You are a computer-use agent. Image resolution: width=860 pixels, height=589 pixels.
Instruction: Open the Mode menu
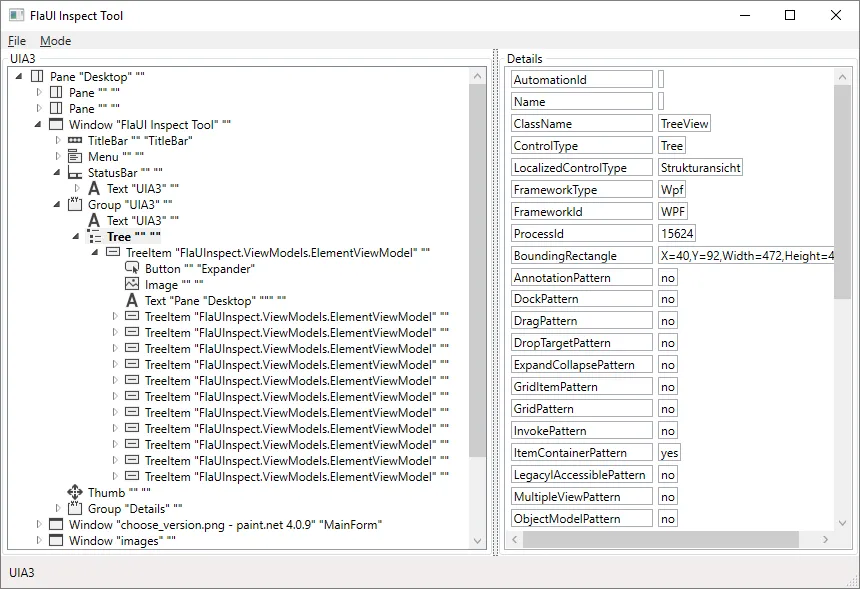pos(55,40)
